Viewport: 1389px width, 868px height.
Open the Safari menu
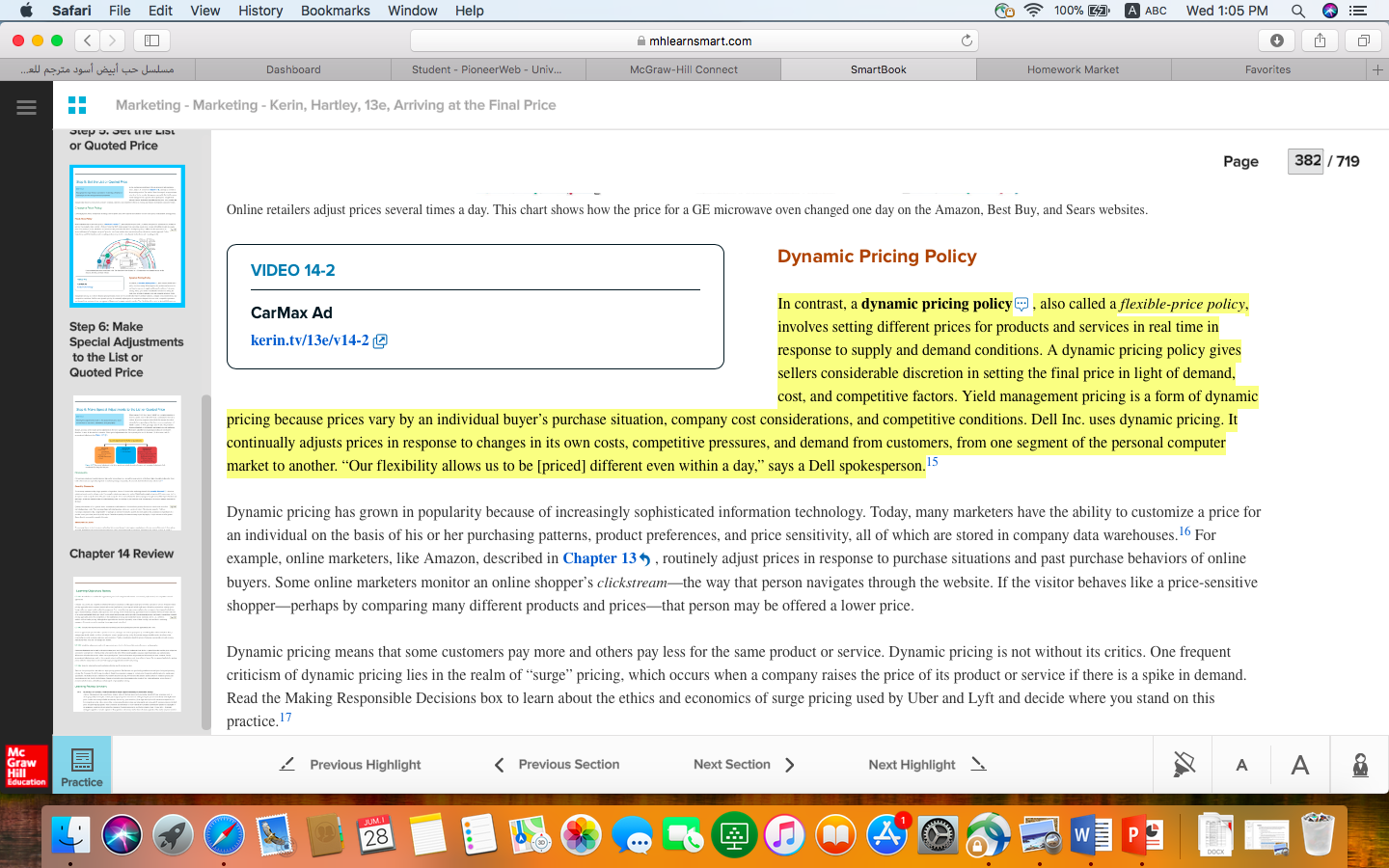click(x=71, y=11)
